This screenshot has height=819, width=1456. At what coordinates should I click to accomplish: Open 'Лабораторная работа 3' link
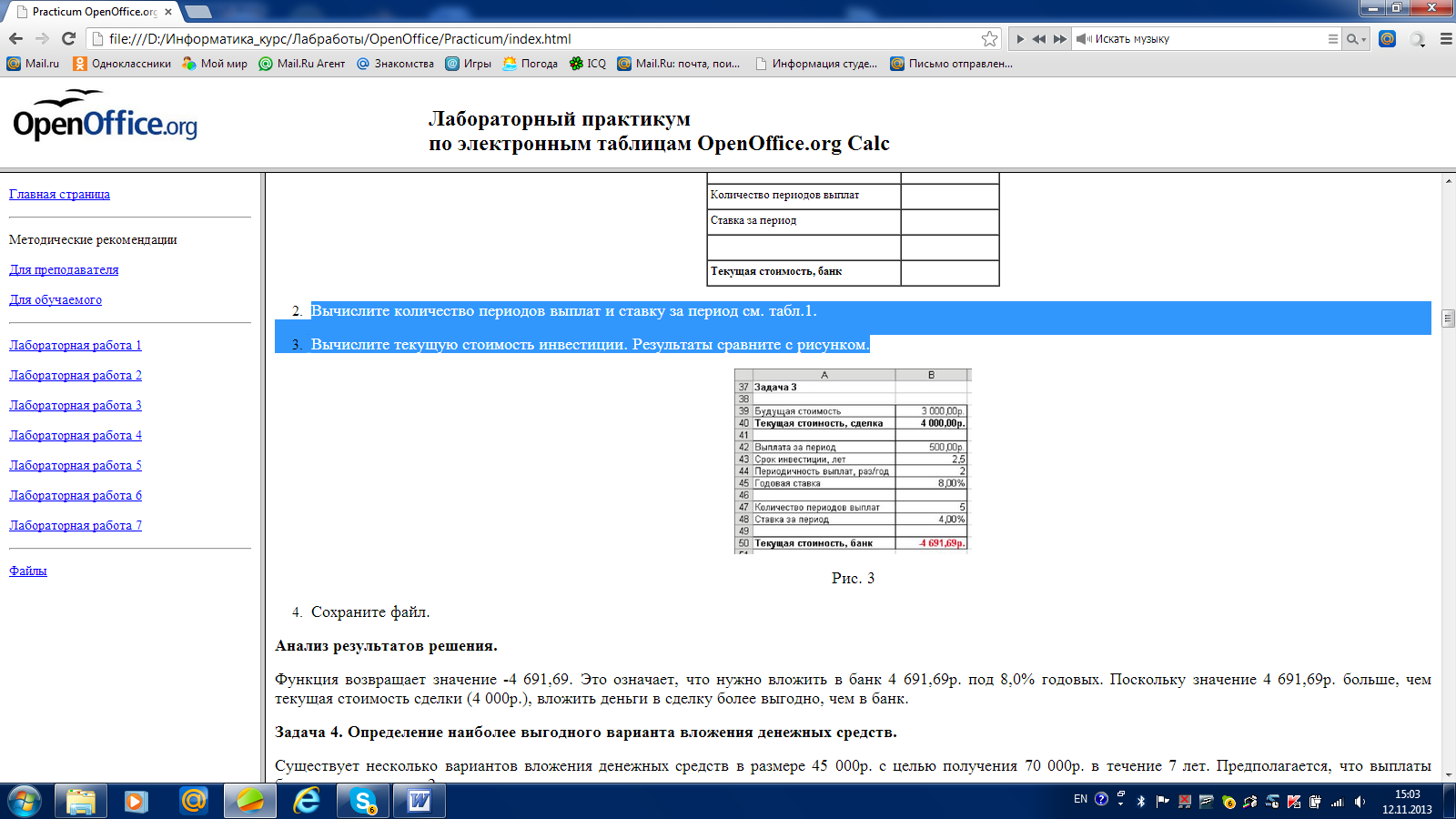coord(76,406)
